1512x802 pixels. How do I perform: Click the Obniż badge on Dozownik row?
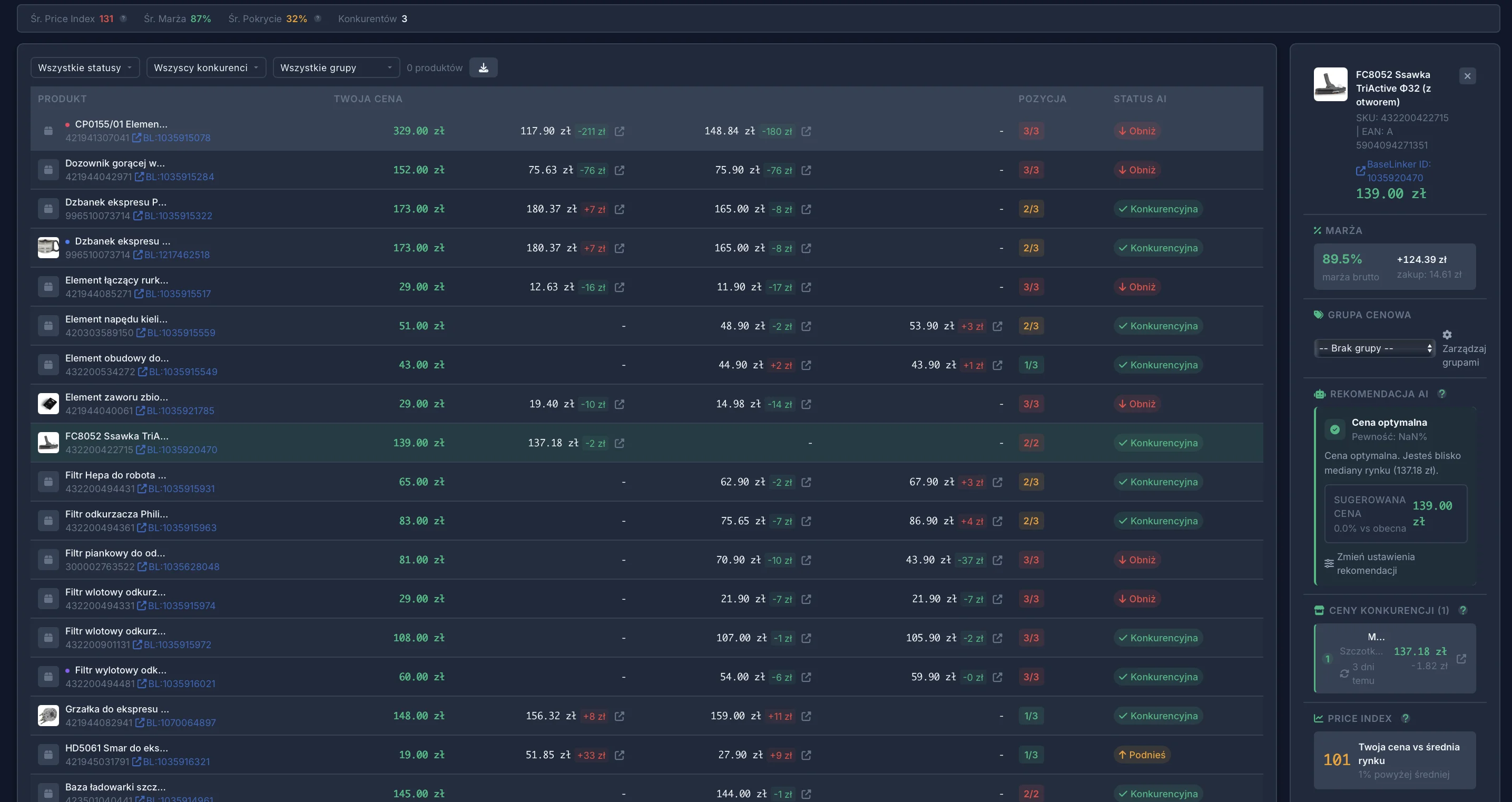(x=1137, y=170)
